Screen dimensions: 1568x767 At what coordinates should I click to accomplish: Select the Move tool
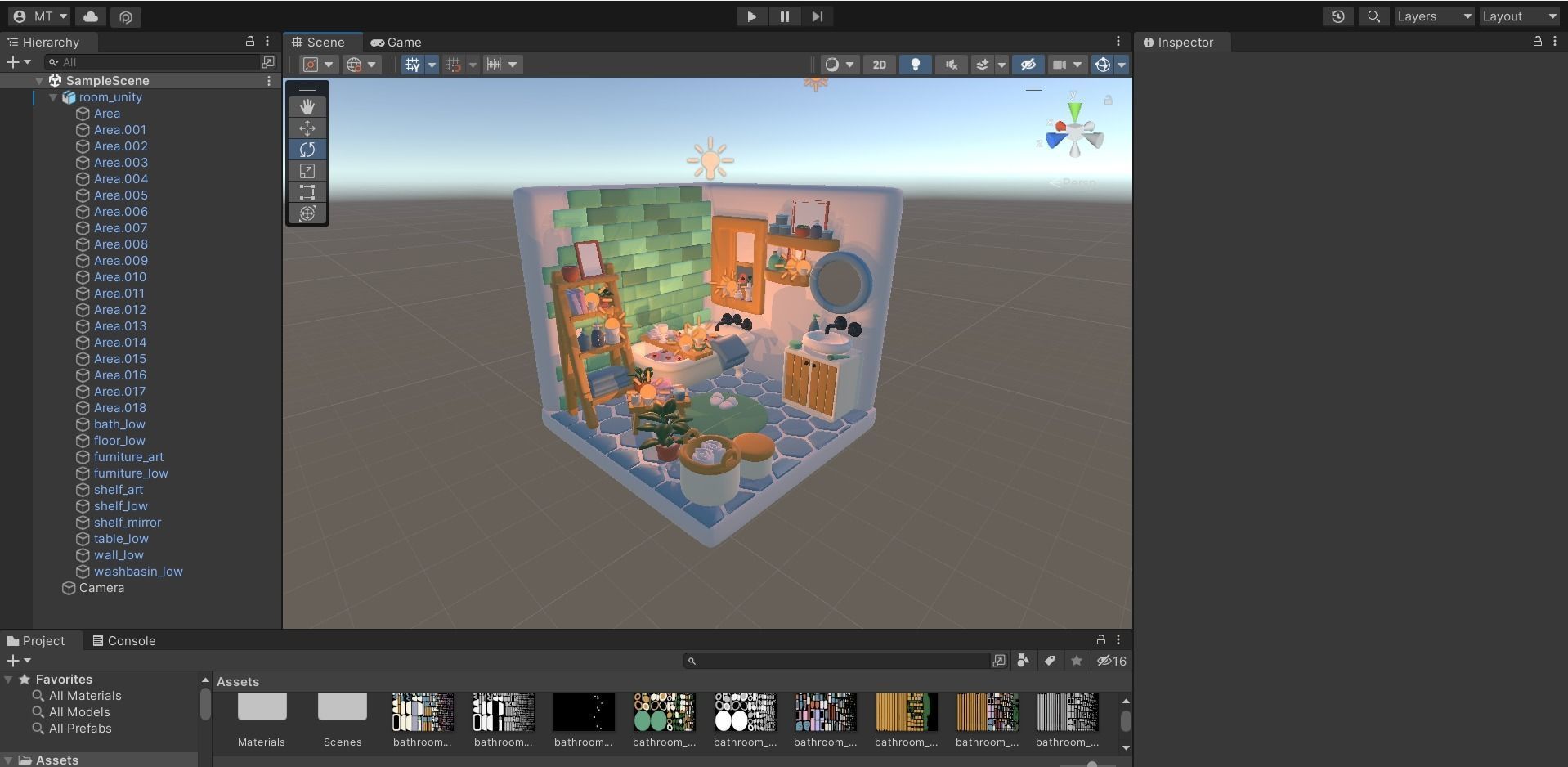(307, 128)
